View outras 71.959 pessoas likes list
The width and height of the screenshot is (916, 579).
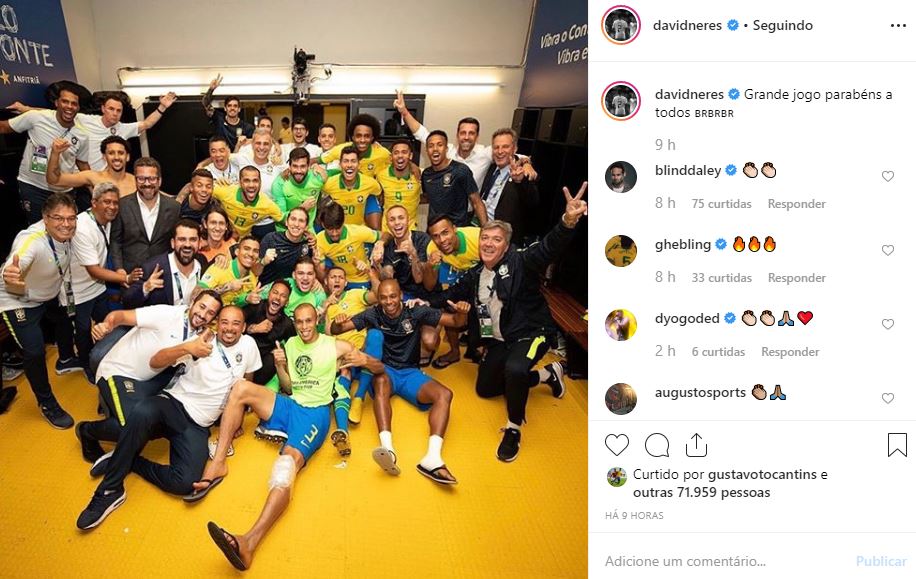[702, 493]
